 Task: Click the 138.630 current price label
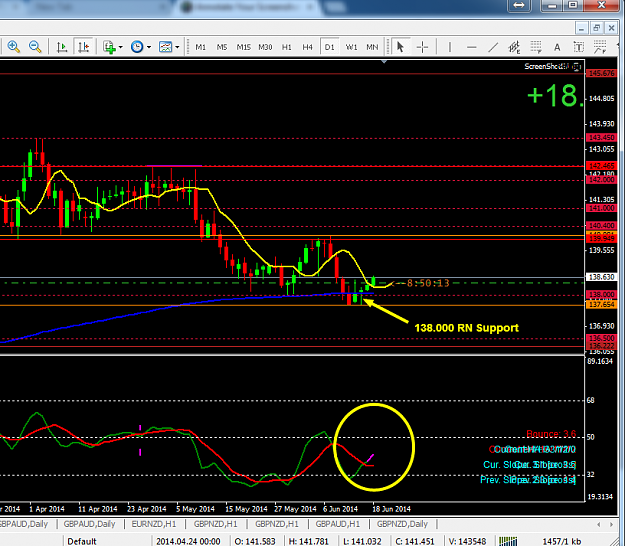(x=601, y=277)
